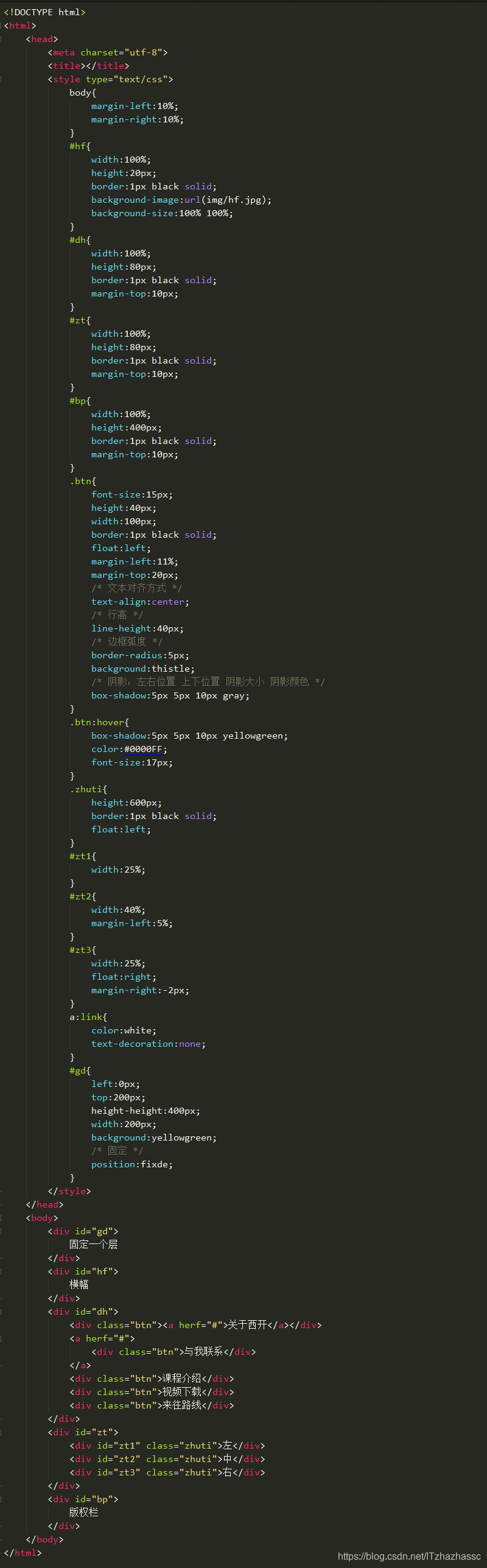This screenshot has width=487, height=1568.
Task: Click the 边框弧度 comment line
Action: tap(127, 642)
